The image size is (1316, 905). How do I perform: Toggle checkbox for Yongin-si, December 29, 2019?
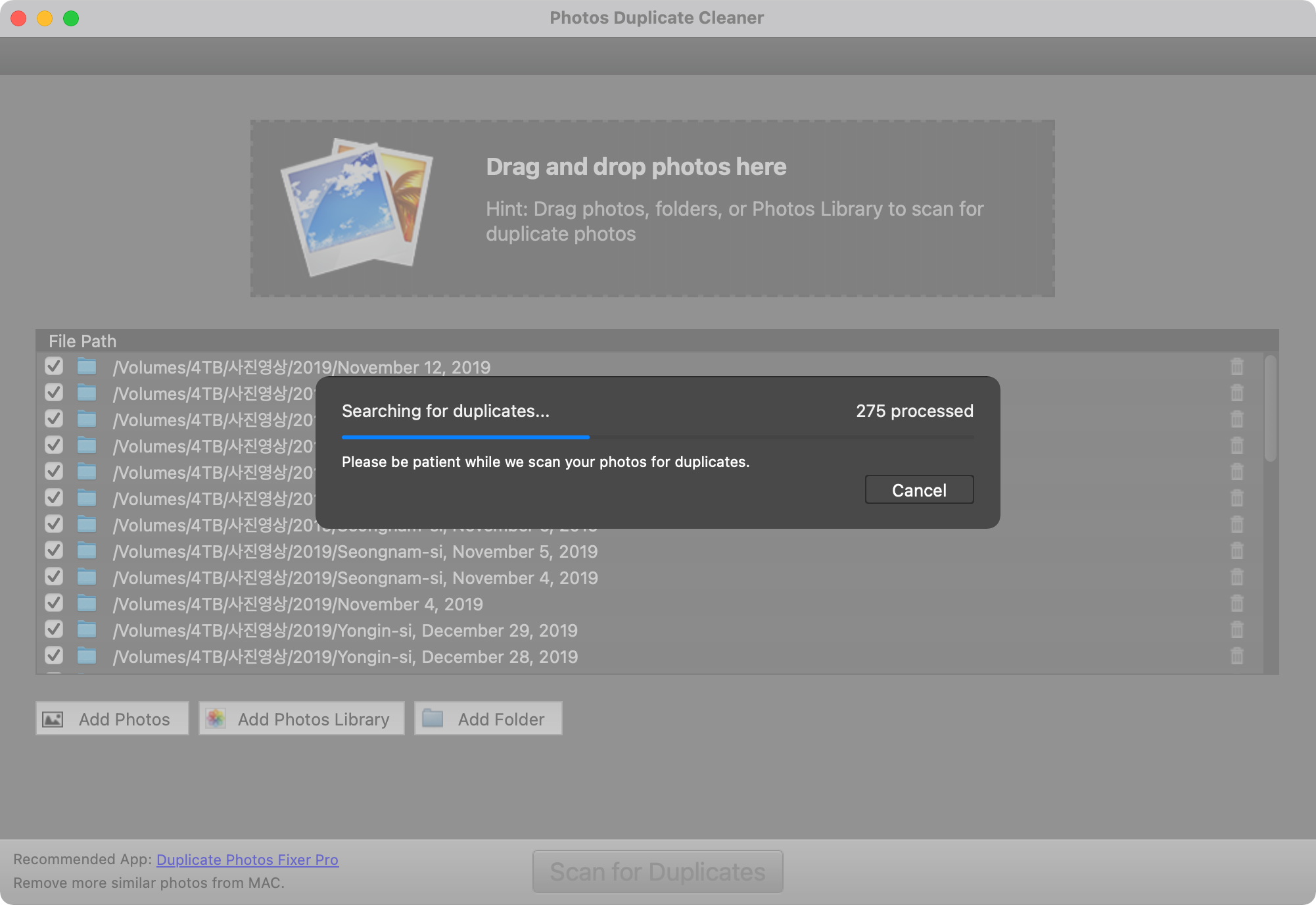click(x=54, y=629)
